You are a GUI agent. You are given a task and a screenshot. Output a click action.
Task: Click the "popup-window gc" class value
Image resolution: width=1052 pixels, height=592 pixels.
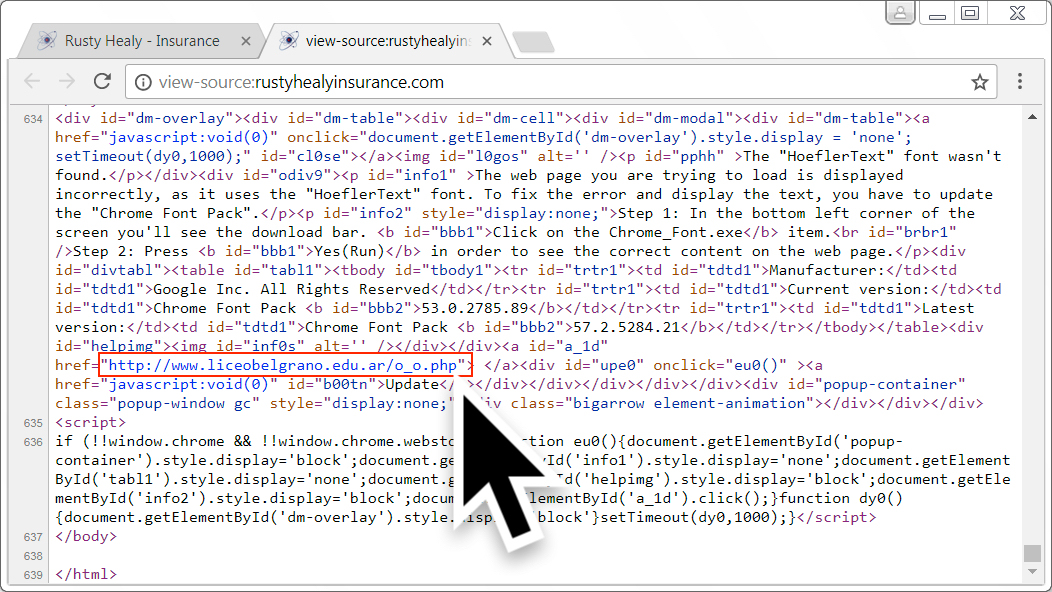click(x=184, y=403)
